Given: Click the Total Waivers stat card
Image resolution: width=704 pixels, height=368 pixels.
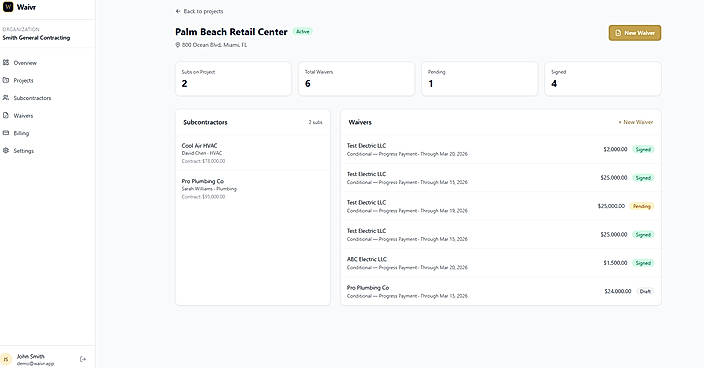Looking at the screenshot, I should click(356, 79).
